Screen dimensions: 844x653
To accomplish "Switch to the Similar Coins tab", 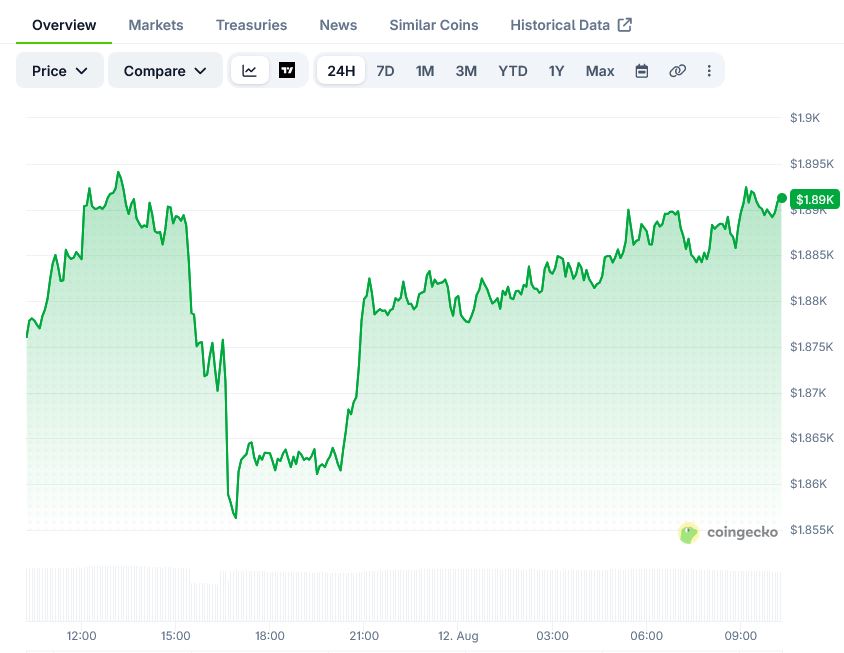I will coord(434,25).
